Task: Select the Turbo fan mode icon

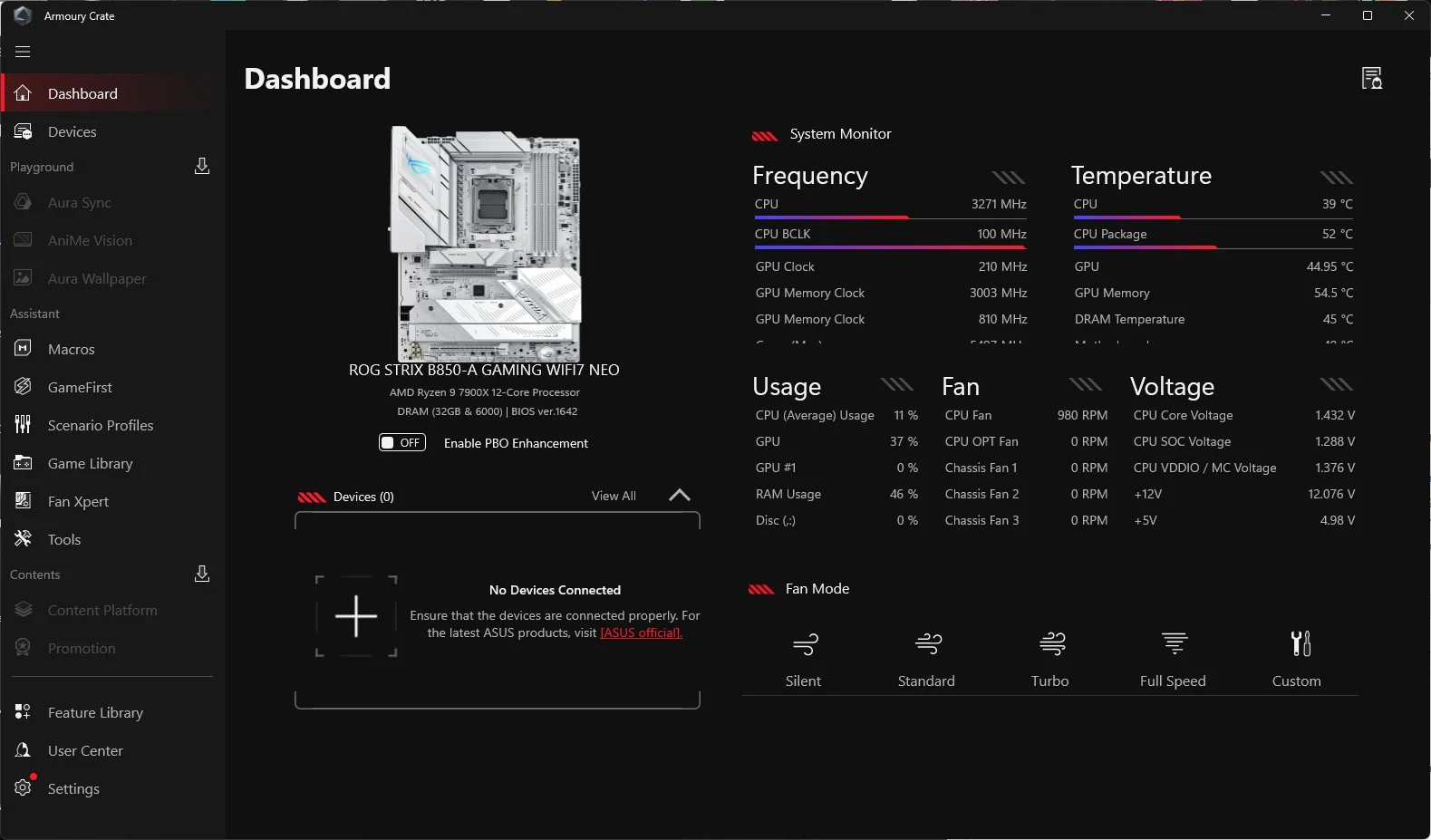Action: point(1051,644)
